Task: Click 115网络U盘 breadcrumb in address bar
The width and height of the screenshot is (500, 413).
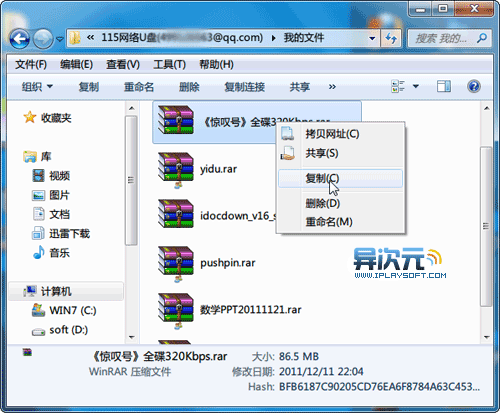Action: click(182, 38)
